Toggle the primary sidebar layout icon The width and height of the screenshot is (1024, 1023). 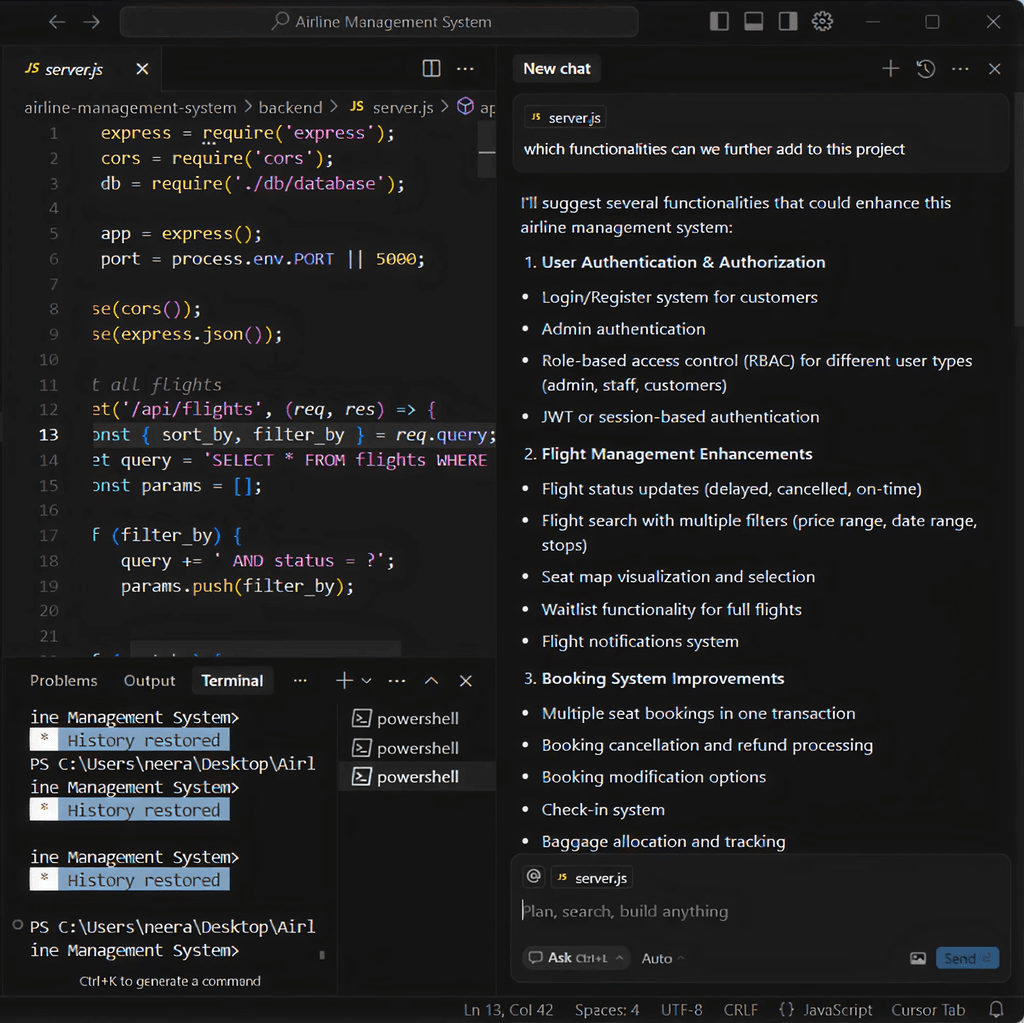718,21
